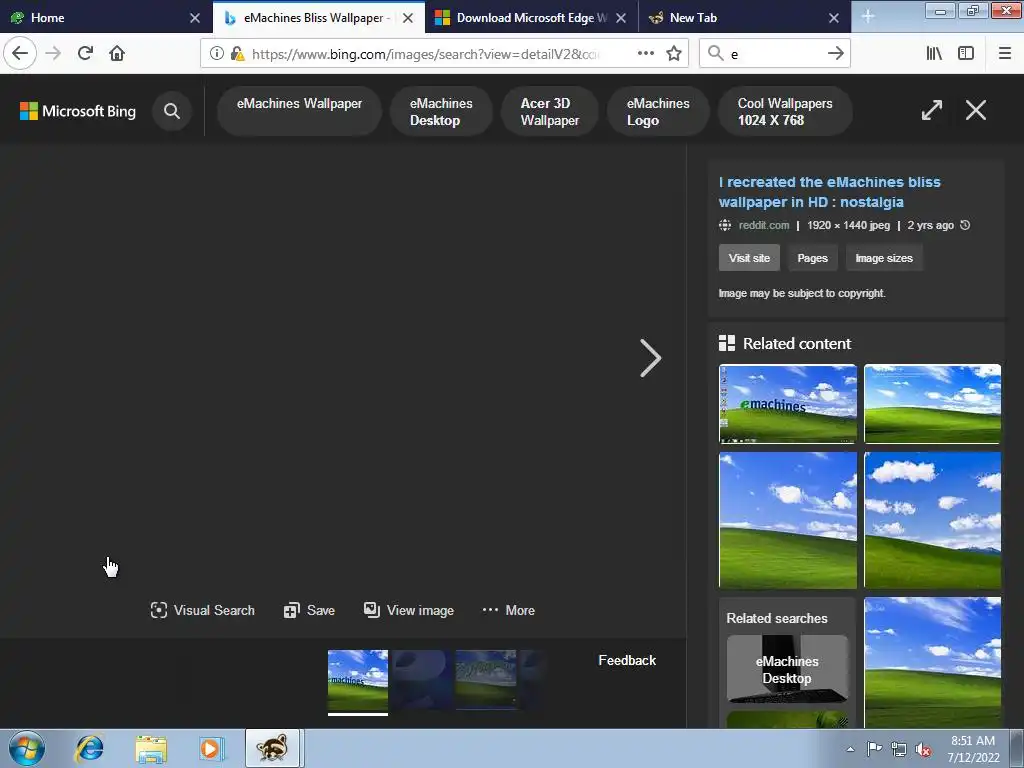Click the raccoon browser taskbar icon
Viewport: 1024px width, 768px height.
pos(272,748)
